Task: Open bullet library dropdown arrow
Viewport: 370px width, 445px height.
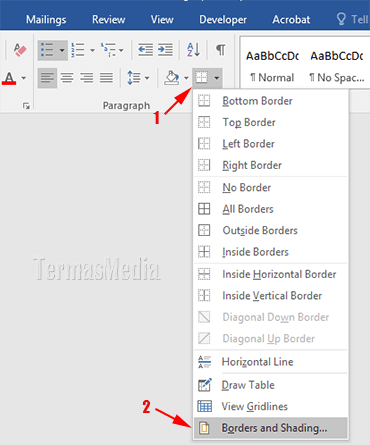Action: coord(62,50)
